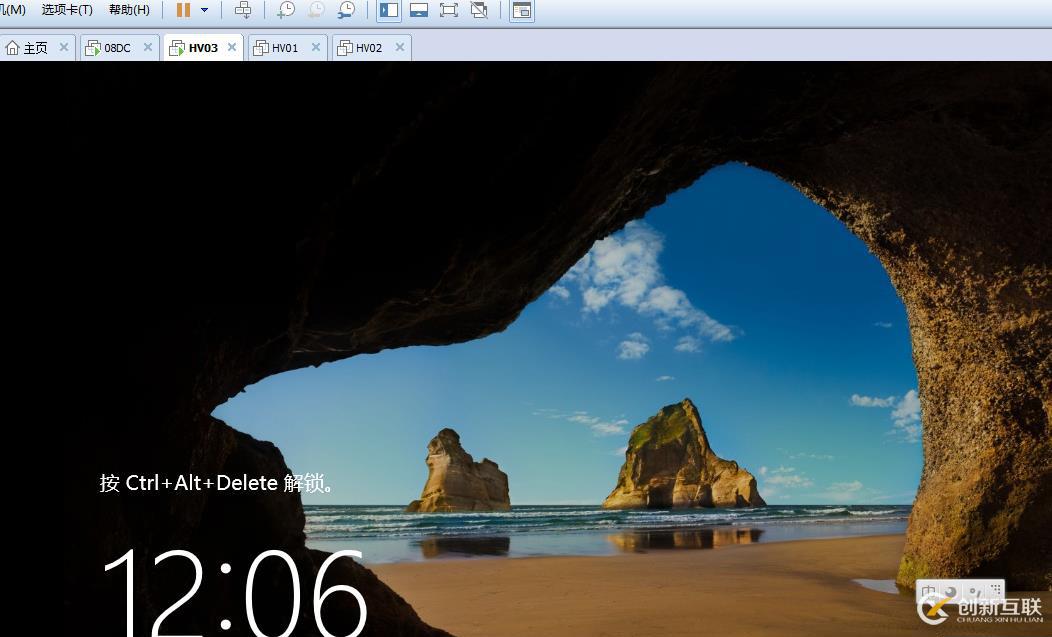The height and width of the screenshot is (637, 1052).
Task: Enter full screen mode
Action: click(x=449, y=10)
